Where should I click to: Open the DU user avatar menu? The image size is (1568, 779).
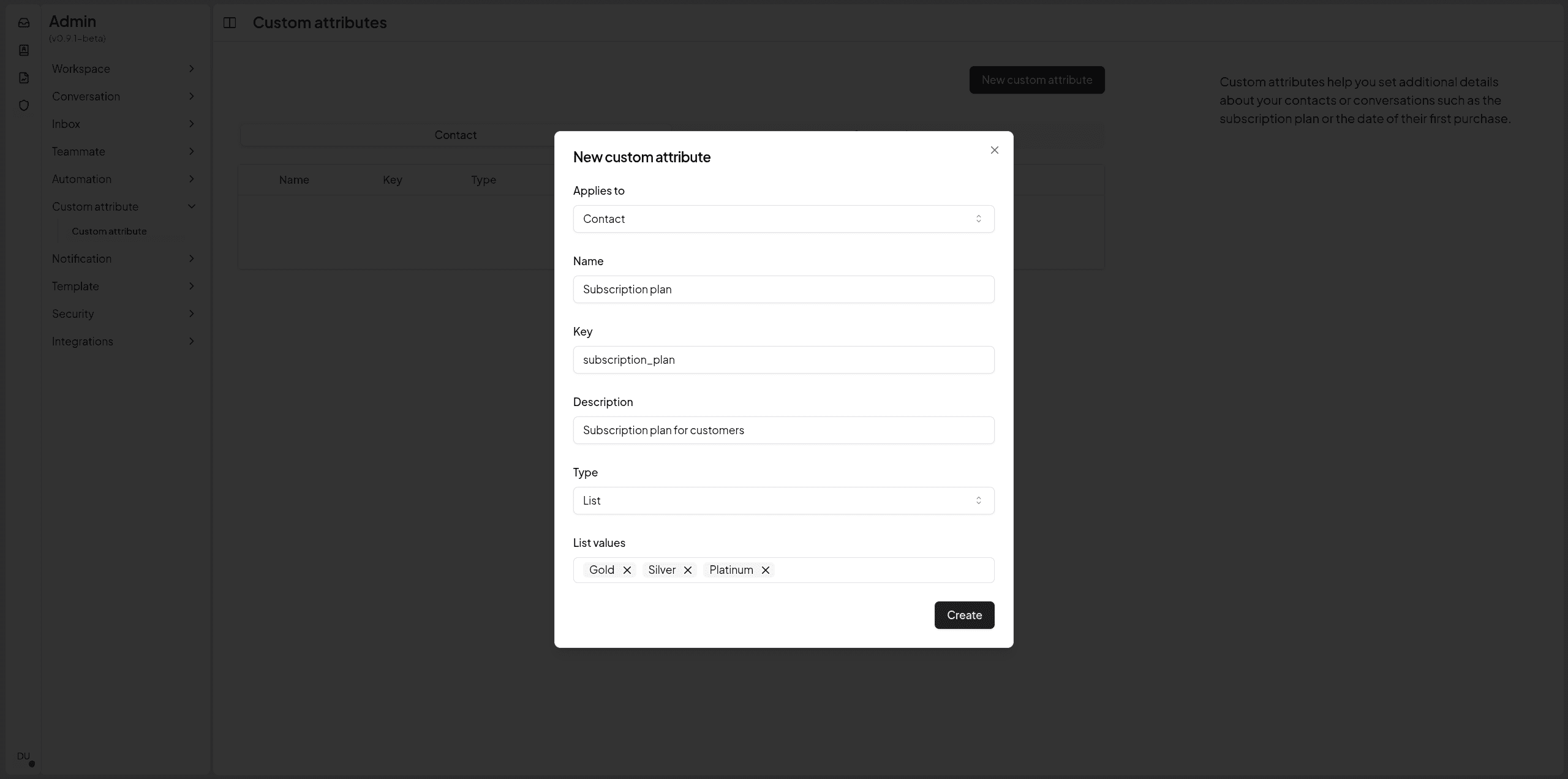pyautogui.click(x=24, y=757)
